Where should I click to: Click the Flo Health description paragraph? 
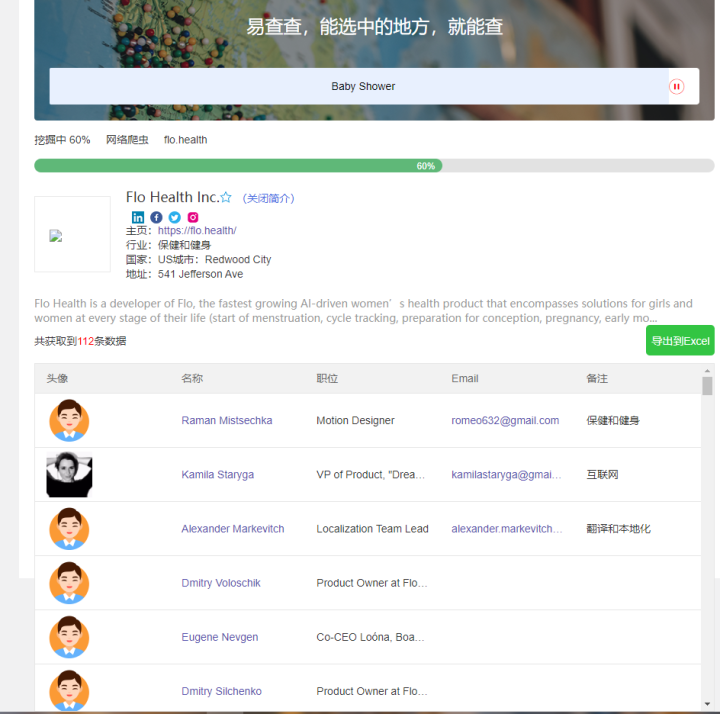tap(364, 311)
